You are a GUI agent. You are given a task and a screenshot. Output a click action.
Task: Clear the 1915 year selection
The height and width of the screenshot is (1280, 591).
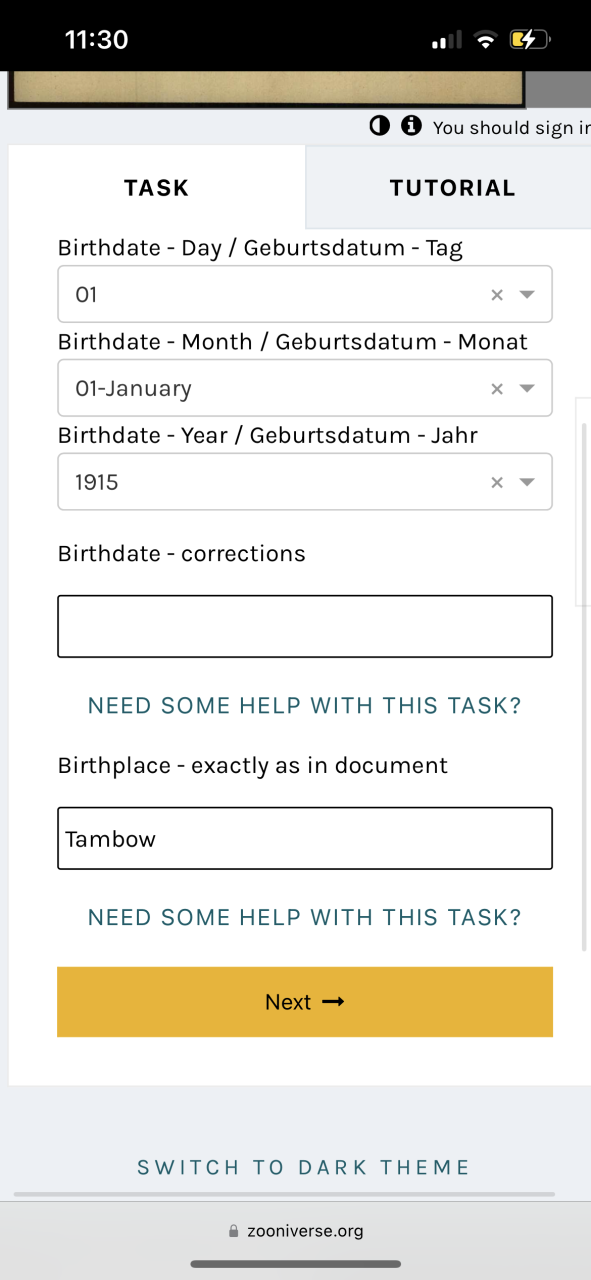coord(497,483)
